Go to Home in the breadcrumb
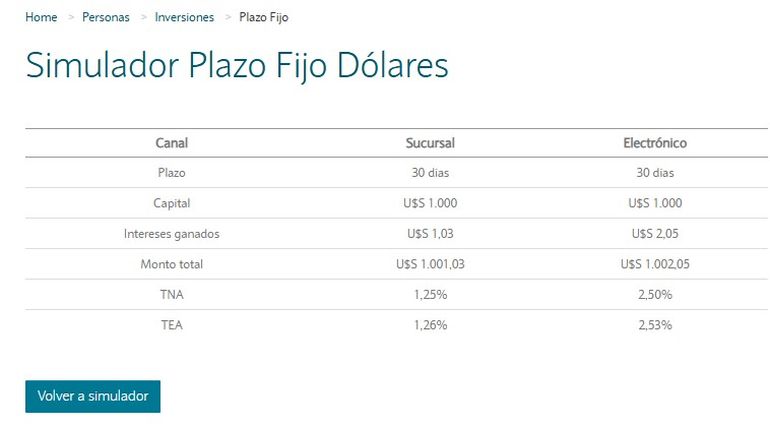The image size is (770, 426). [41, 17]
